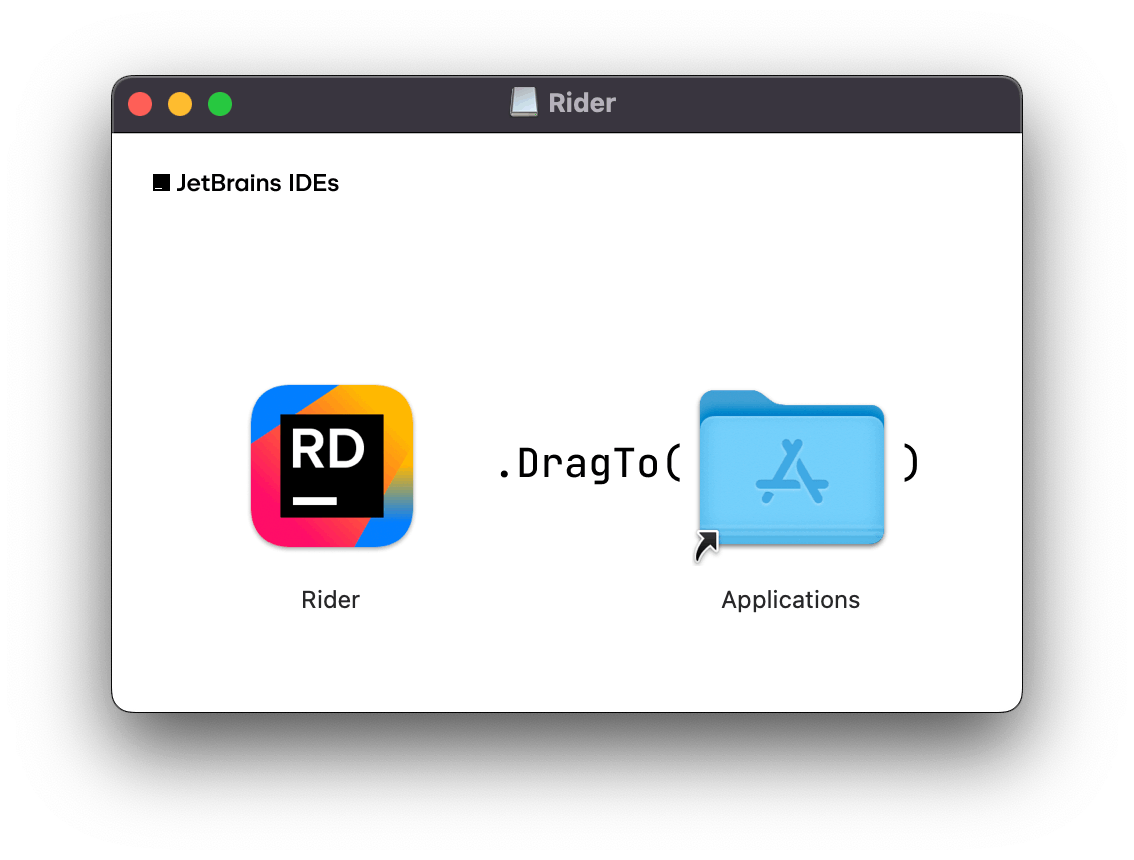
Task: Minimize the window with the yellow button
Action: point(180,104)
